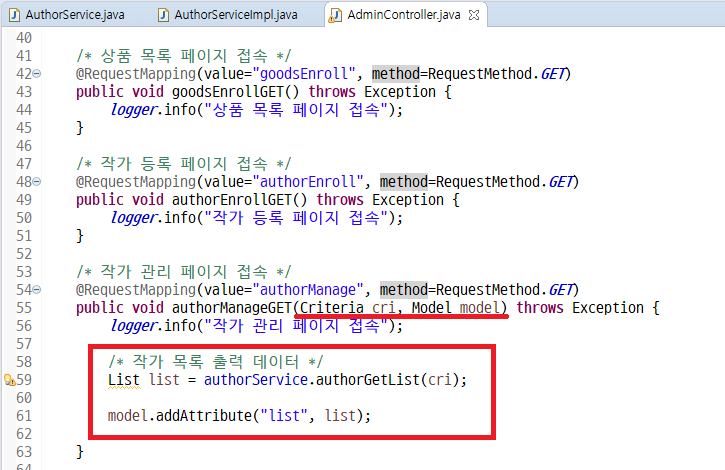Image resolution: width=725 pixels, height=470 pixels.
Task: Click logger on line 56
Action: coord(134,326)
